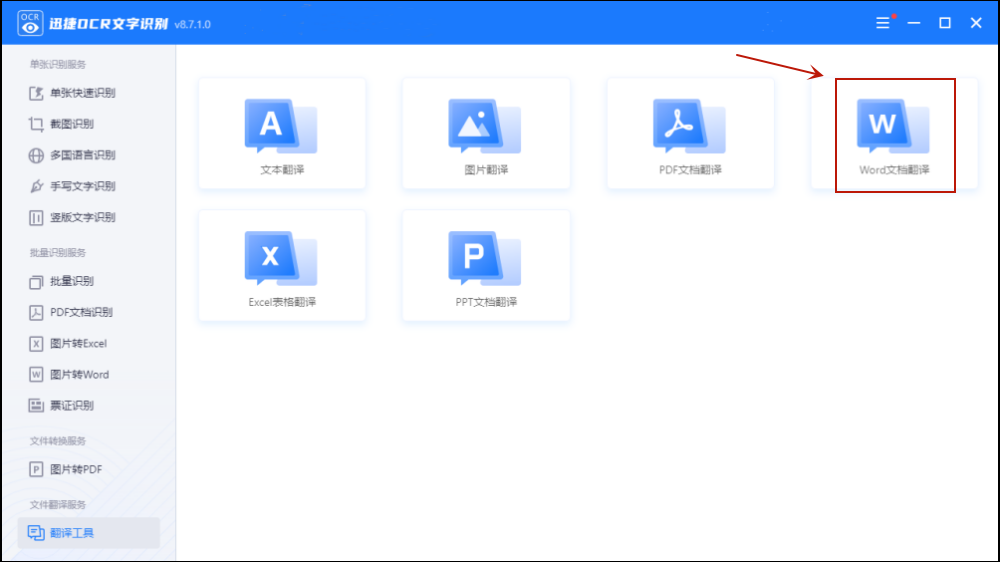The image size is (1000, 562).
Task: Open 单张快速识别 in the sidebar
Action: pyautogui.click(x=72, y=93)
